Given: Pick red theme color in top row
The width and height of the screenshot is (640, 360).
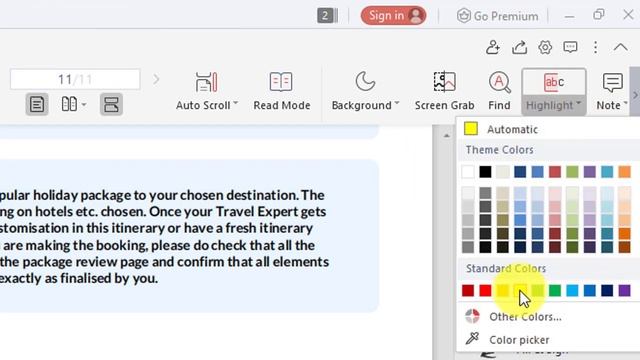Looking at the screenshot, I should click(555, 172).
